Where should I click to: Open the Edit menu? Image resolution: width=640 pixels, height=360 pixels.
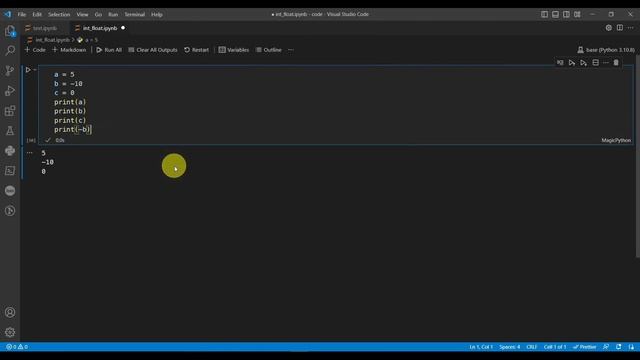pos(37,14)
